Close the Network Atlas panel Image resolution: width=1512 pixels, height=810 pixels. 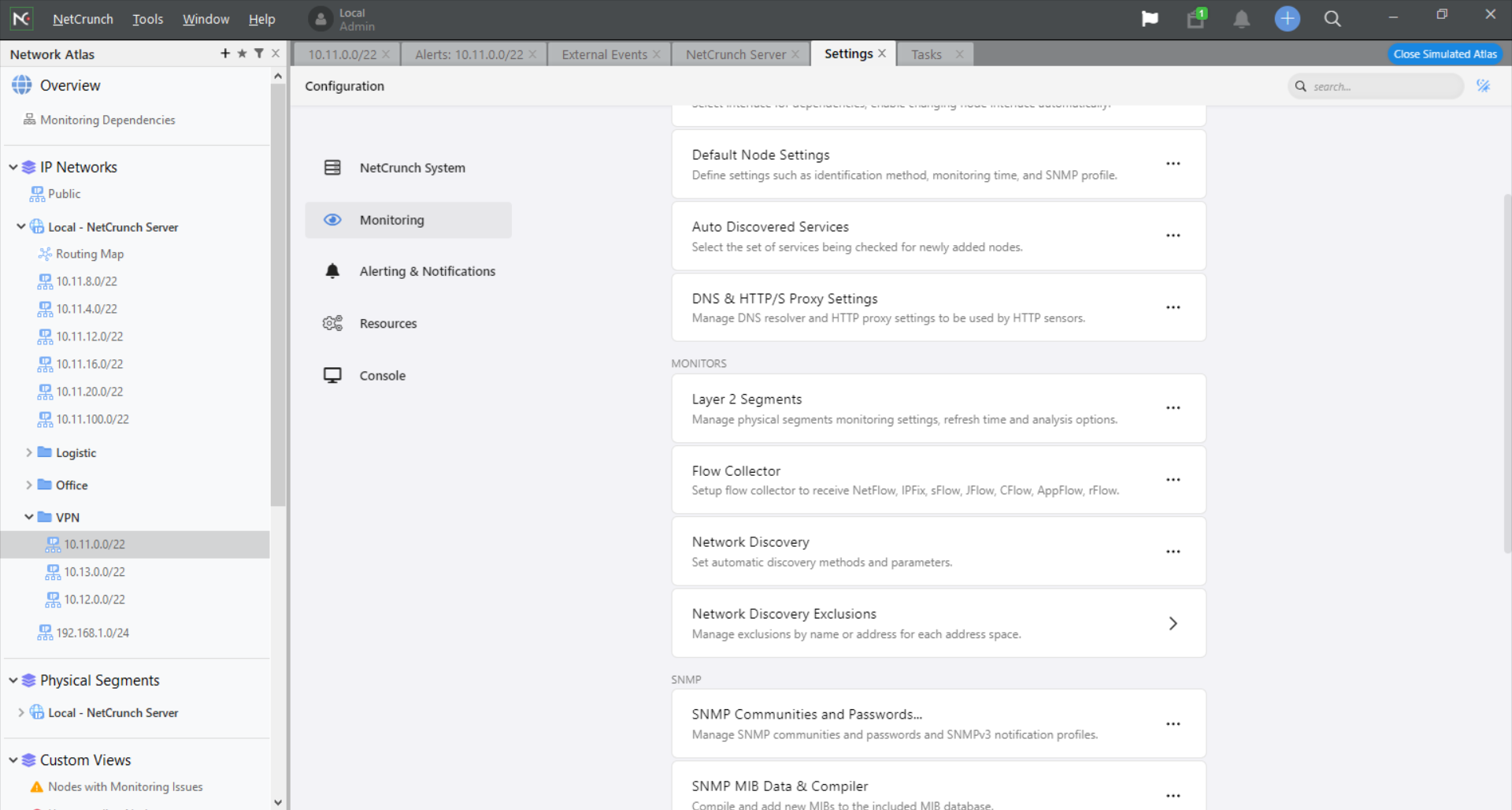pyautogui.click(x=275, y=53)
